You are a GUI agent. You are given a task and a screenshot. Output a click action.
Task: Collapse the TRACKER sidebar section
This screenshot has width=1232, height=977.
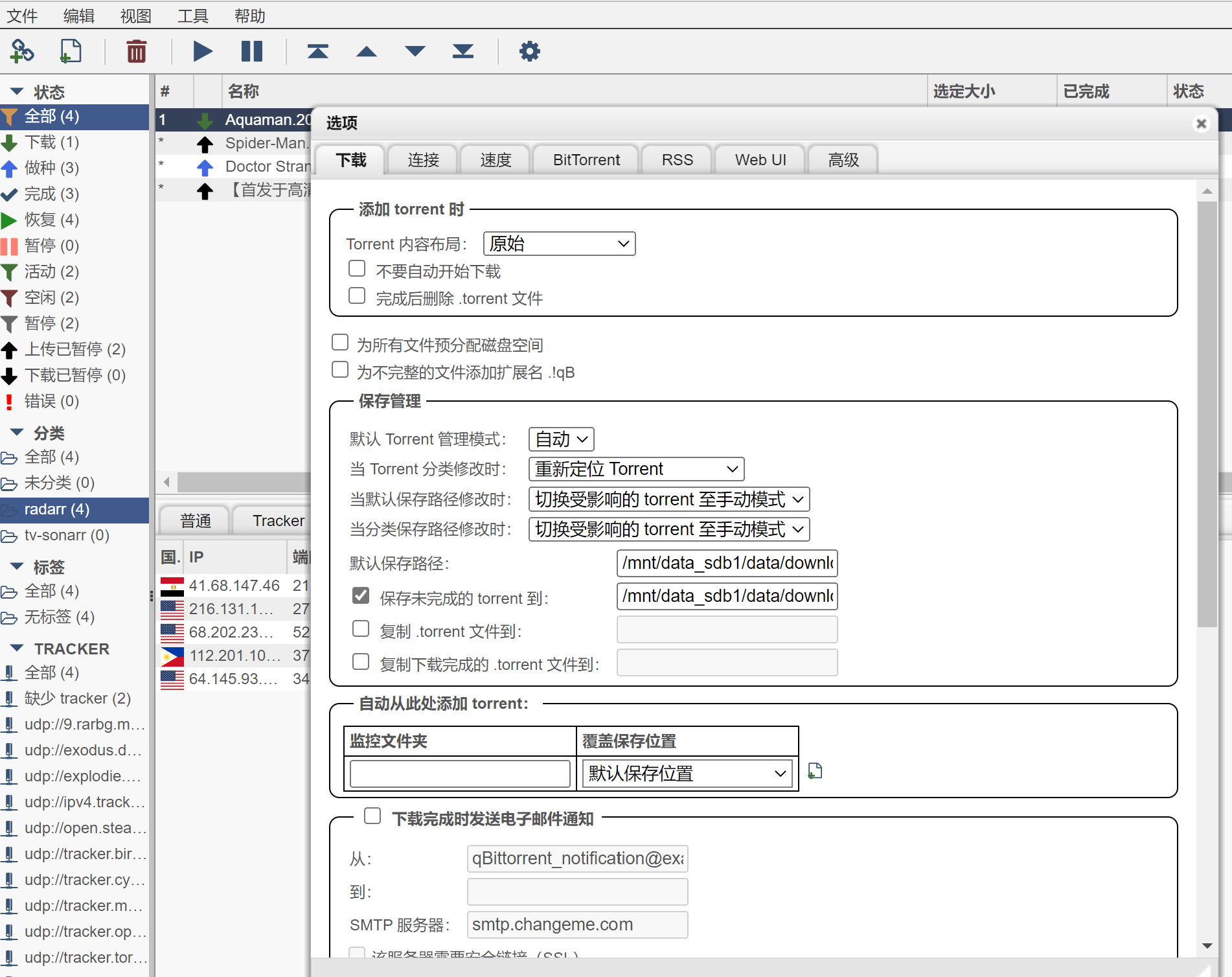(x=17, y=648)
